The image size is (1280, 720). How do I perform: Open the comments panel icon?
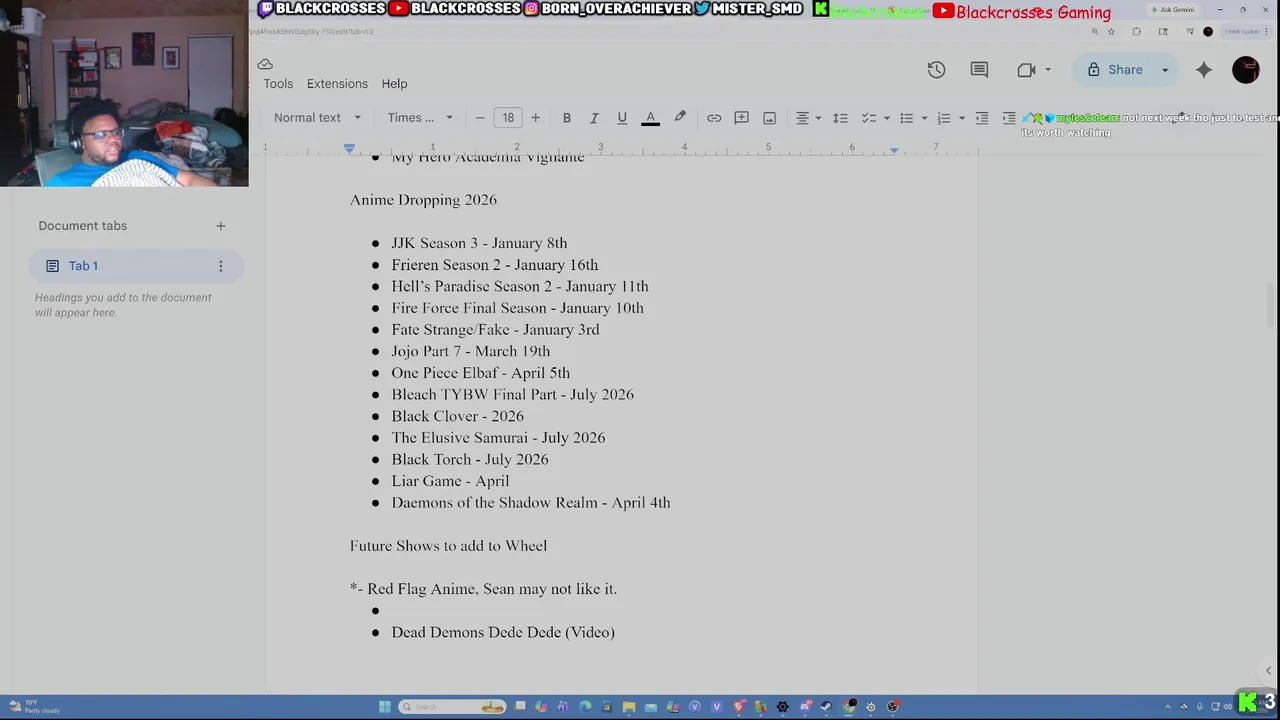(979, 70)
